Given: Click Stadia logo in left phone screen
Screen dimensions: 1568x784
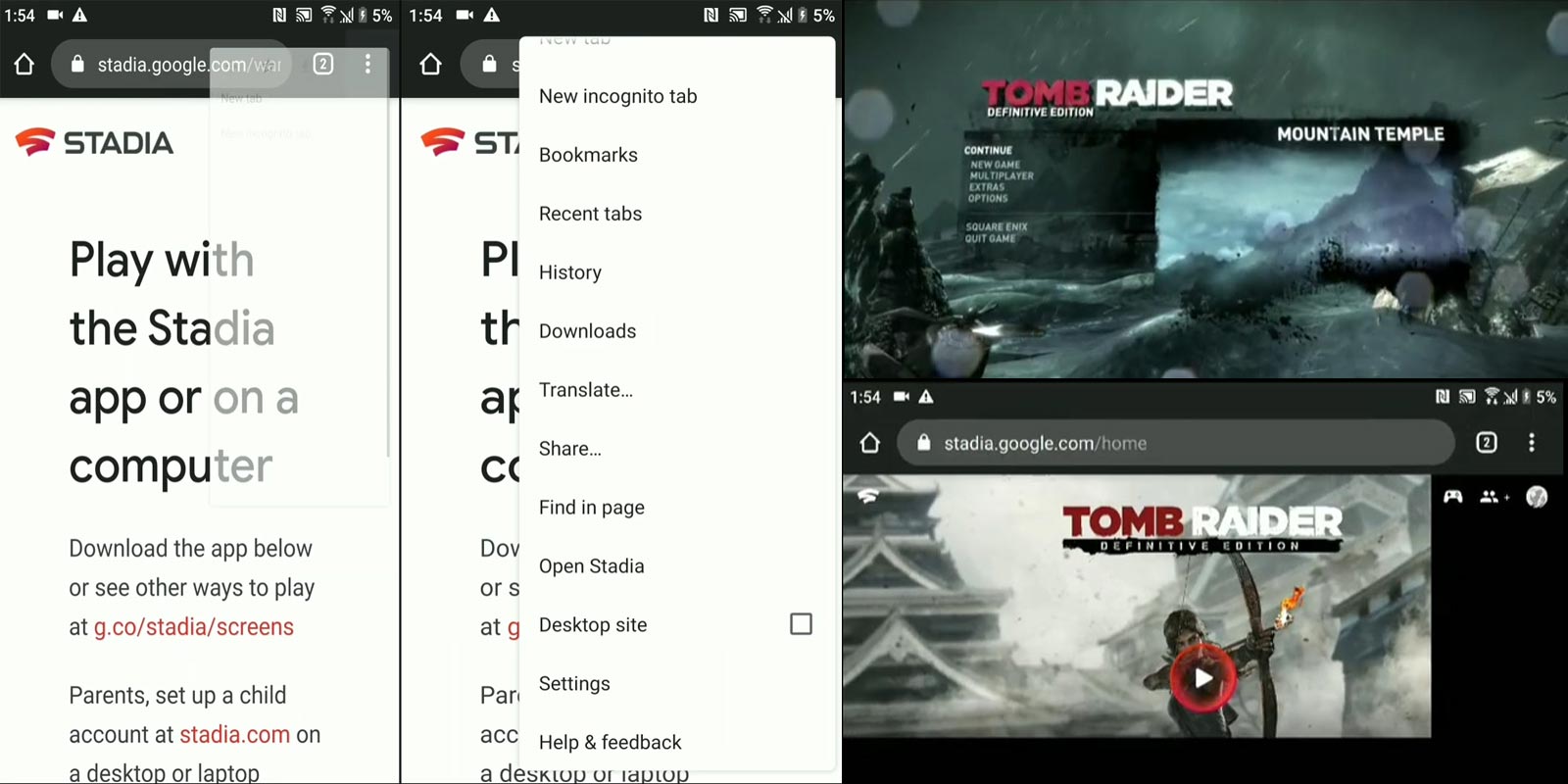Looking at the screenshot, I should click(x=94, y=142).
